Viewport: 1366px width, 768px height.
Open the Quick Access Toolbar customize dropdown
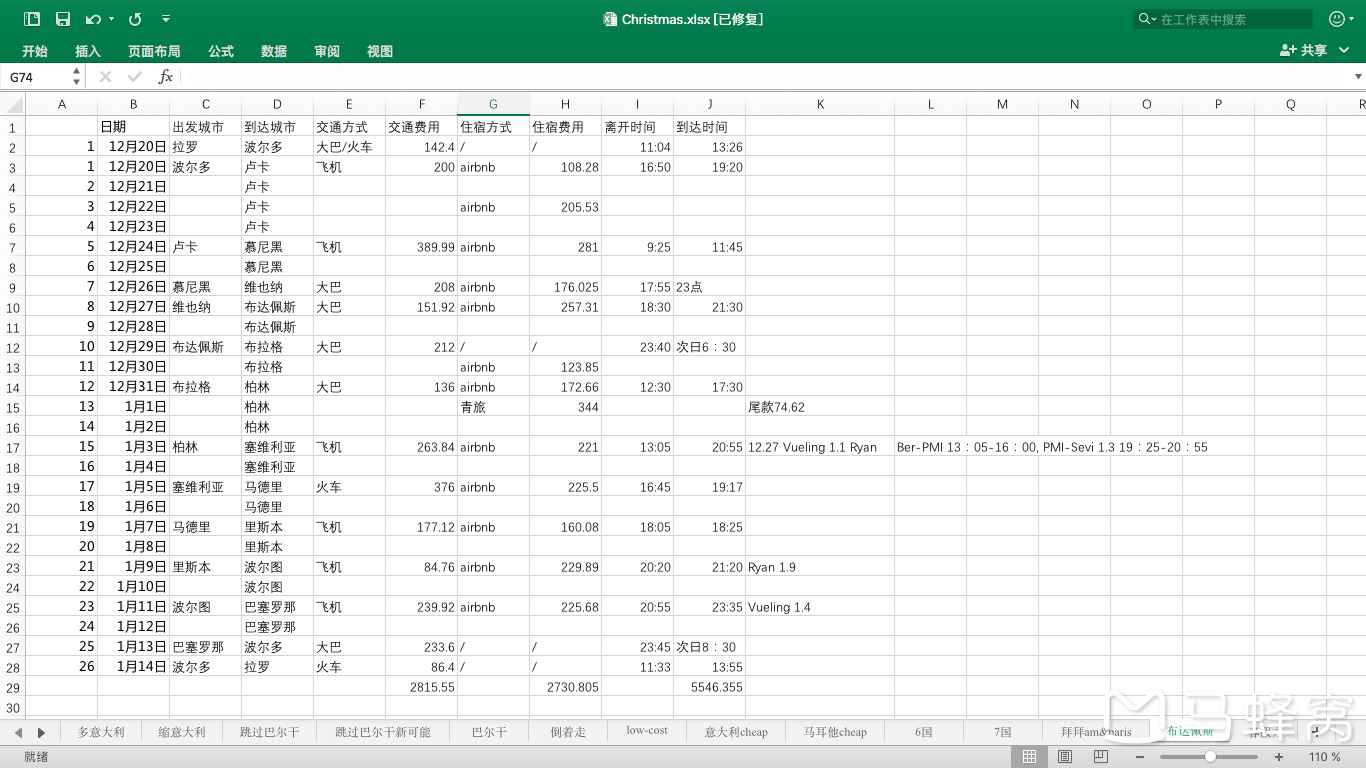click(166, 18)
